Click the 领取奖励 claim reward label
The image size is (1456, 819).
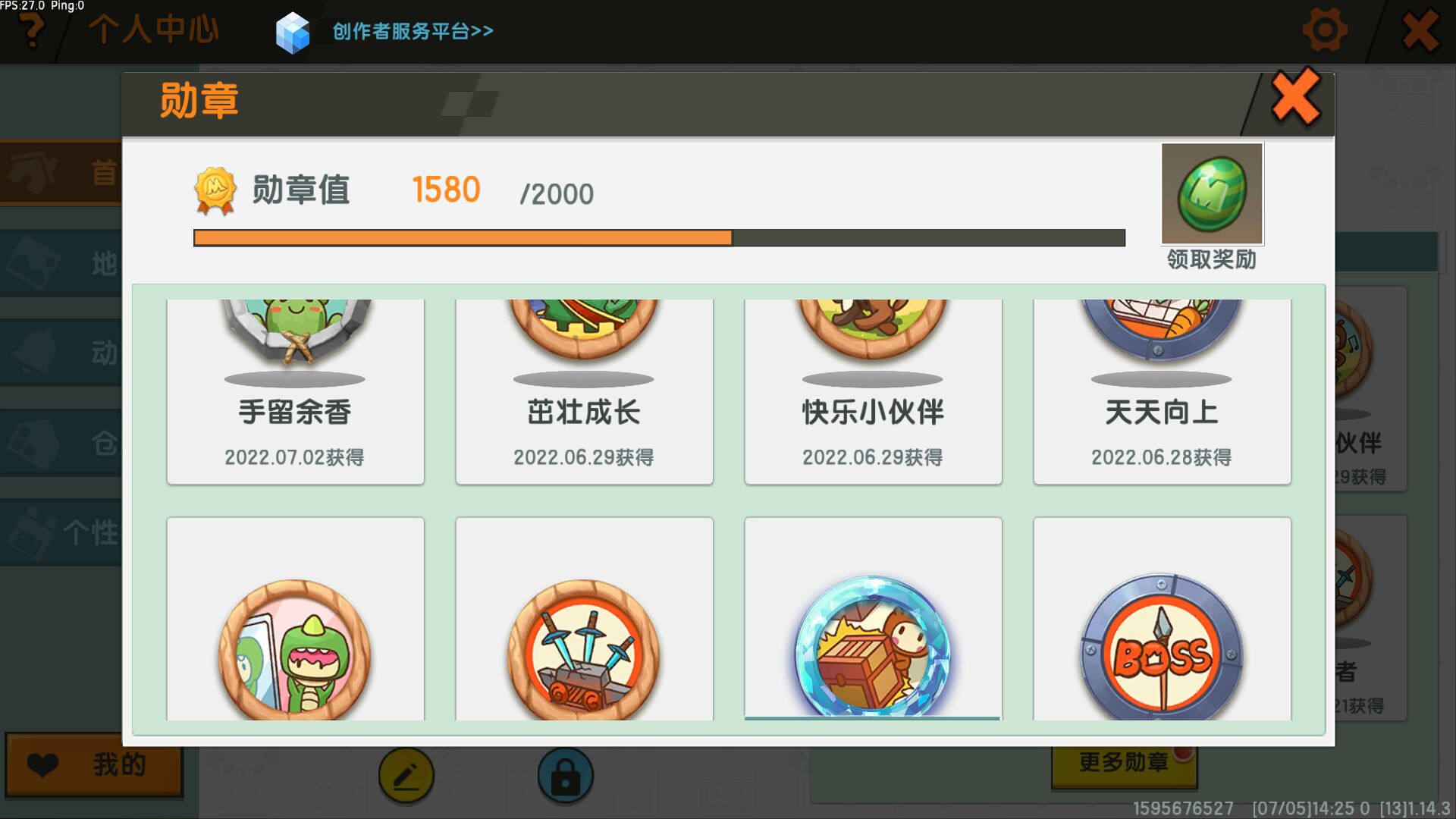pyautogui.click(x=1212, y=259)
